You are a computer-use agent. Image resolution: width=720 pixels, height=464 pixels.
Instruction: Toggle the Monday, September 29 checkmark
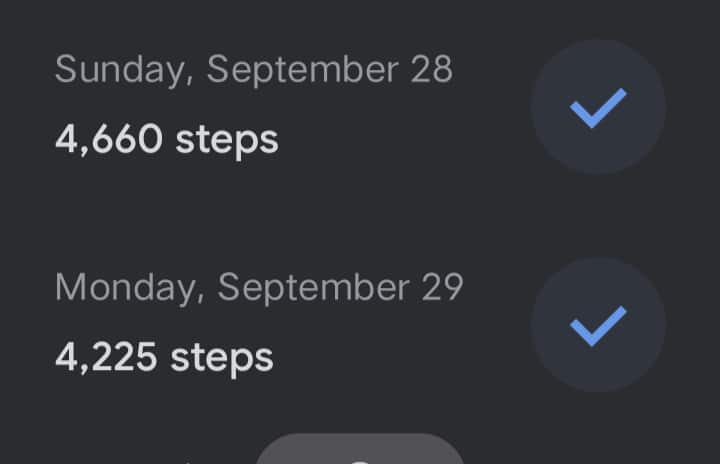(598, 325)
